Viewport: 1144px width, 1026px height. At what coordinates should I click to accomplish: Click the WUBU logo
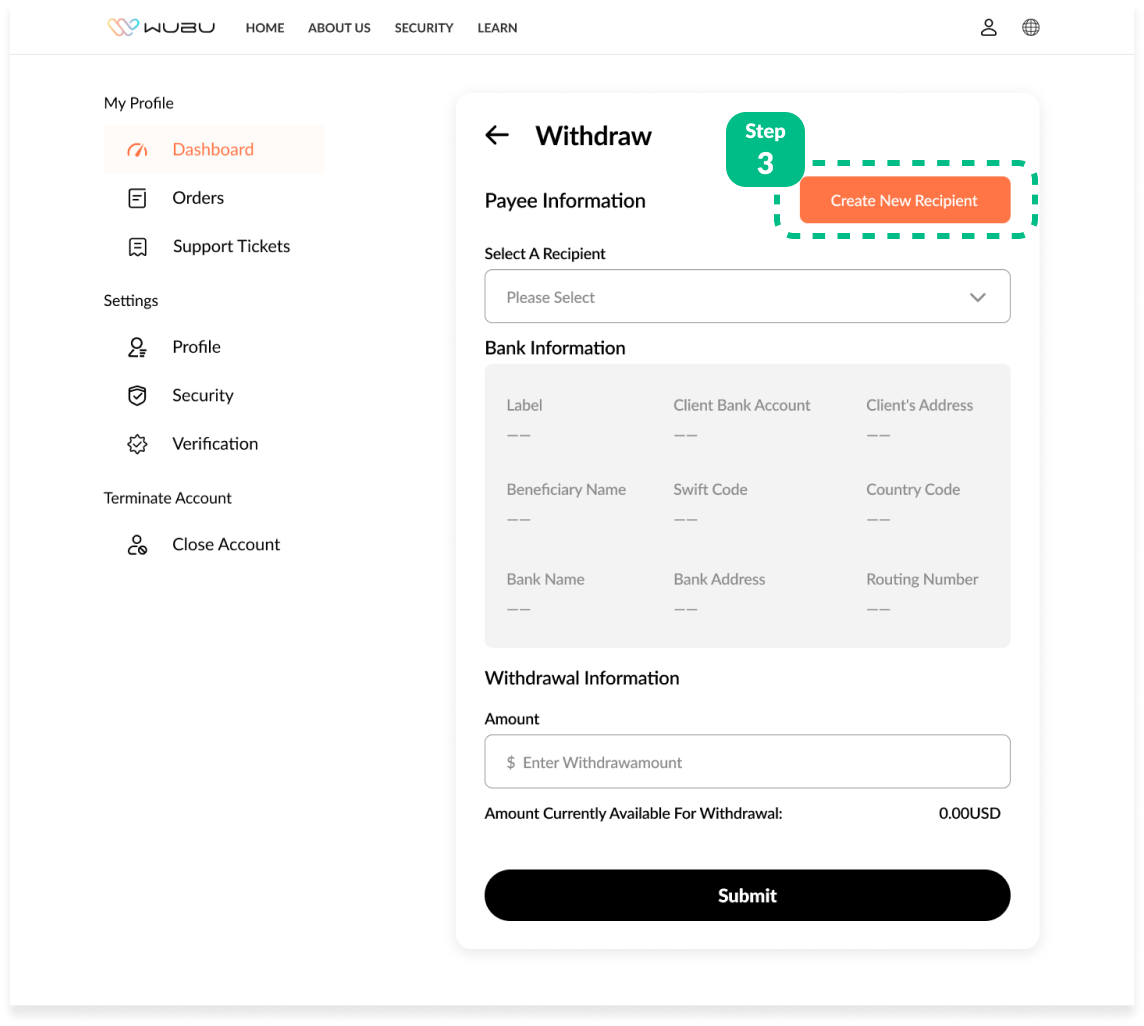(x=161, y=27)
